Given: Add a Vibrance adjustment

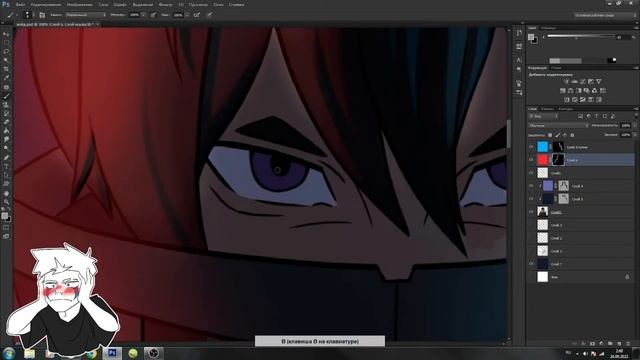Looking at the screenshot, I should click(x=599, y=81).
